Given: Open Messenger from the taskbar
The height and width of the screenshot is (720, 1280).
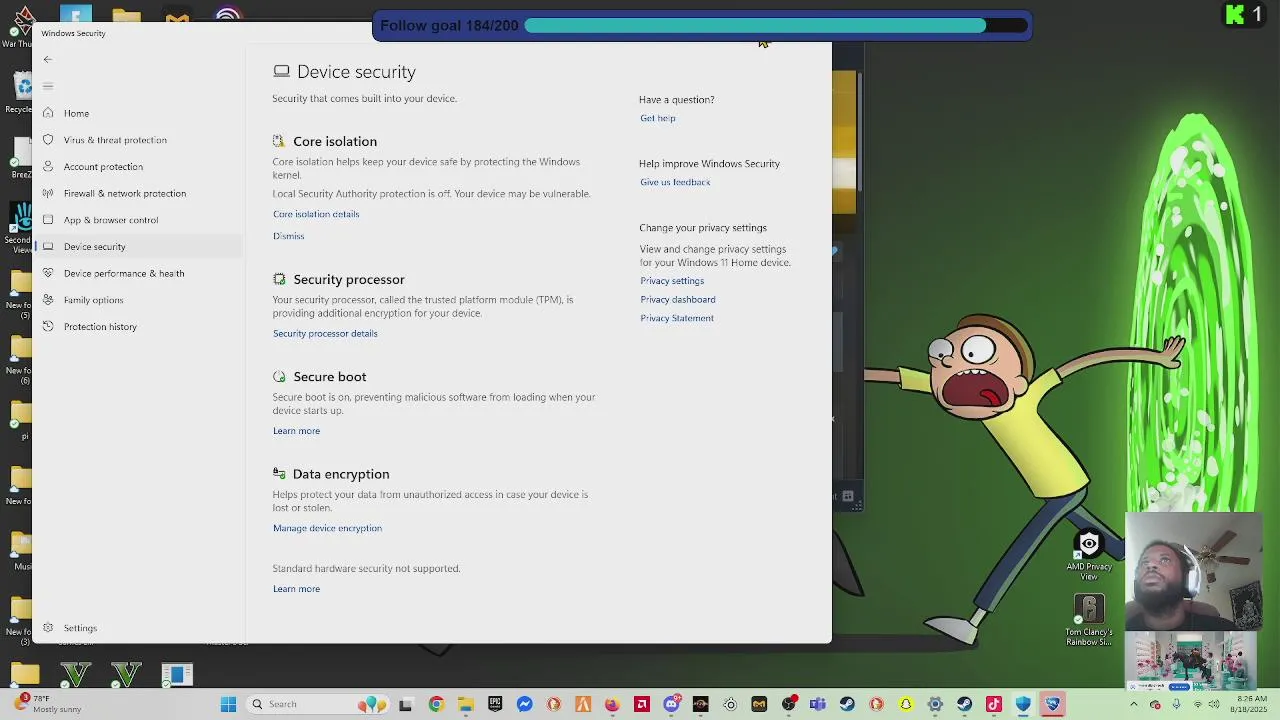Looking at the screenshot, I should pos(524,704).
